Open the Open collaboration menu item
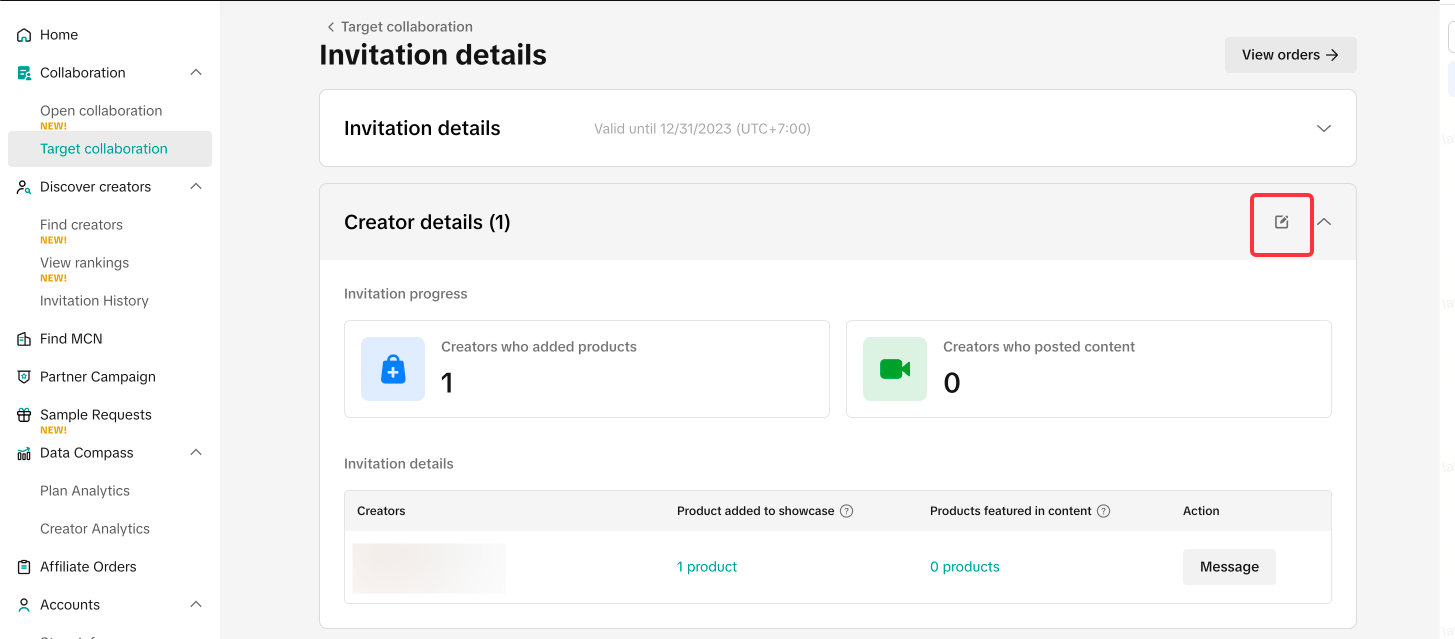 coord(101,111)
